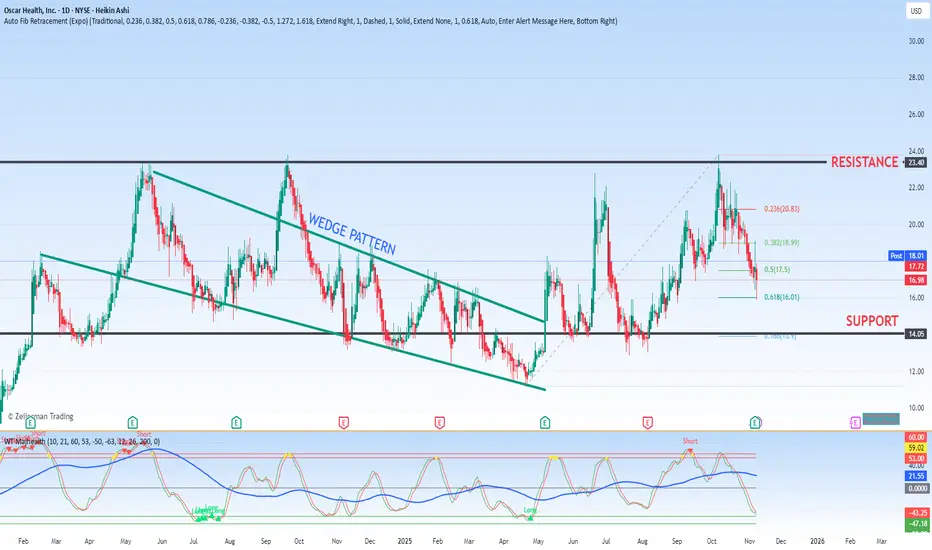This screenshot has height=550, width=932.
Task: Click the Oscar Health symbol title
Action: coord(67,10)
